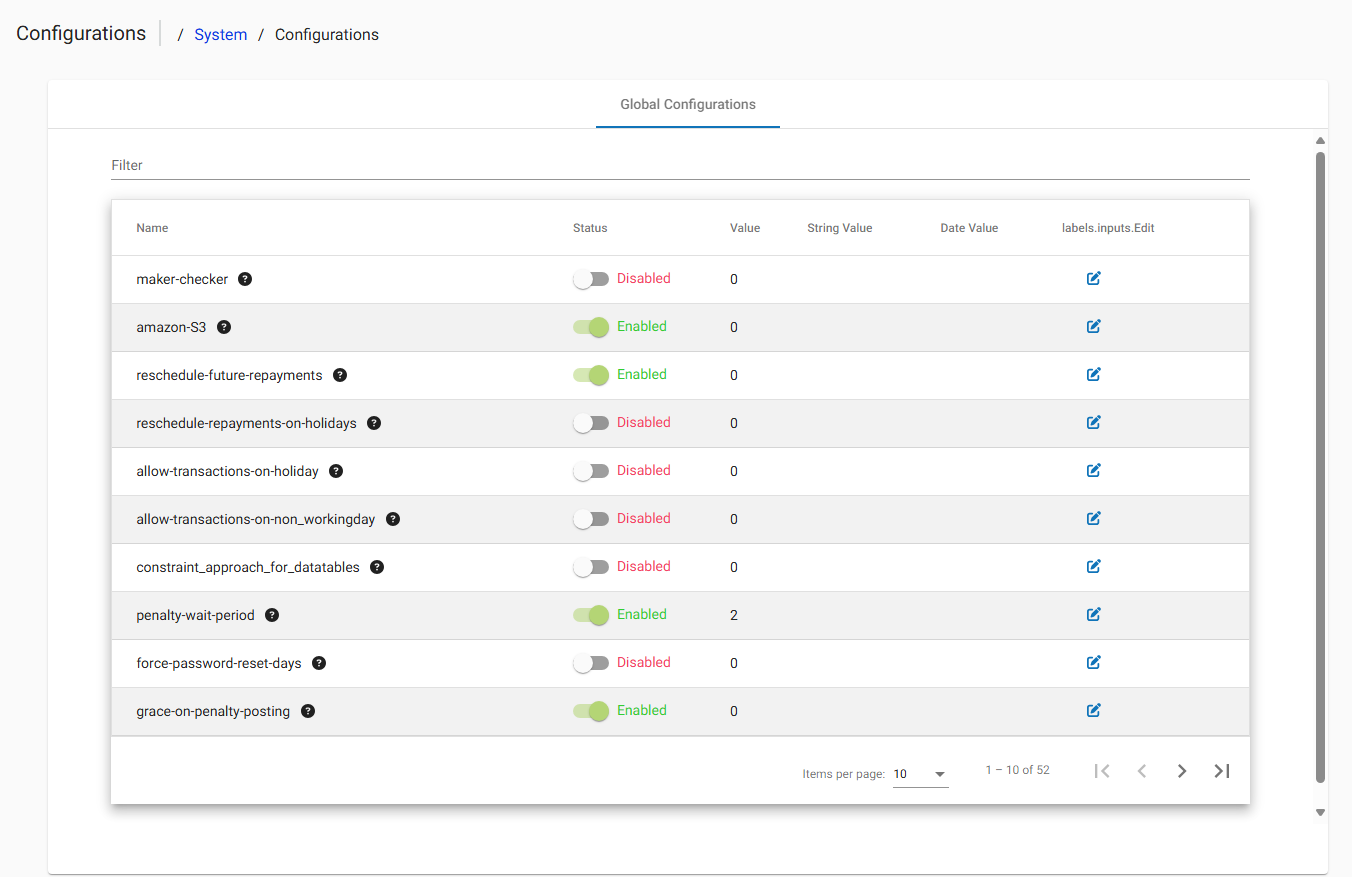Click the System breadcrumb link
This screenshot has width=1352, height=877.
[x=220, y=35]
